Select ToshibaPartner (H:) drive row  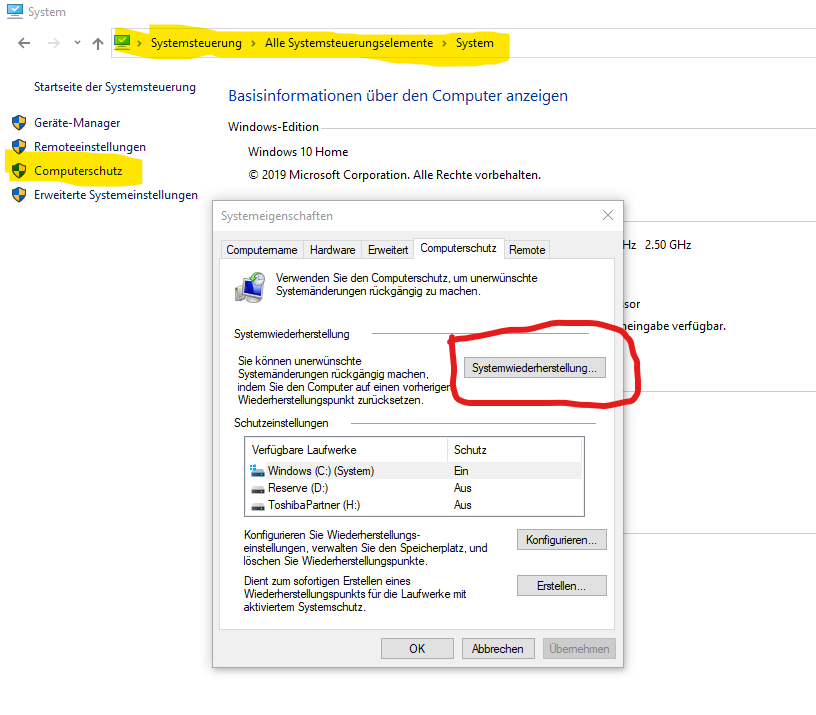(x=414, y=505)
